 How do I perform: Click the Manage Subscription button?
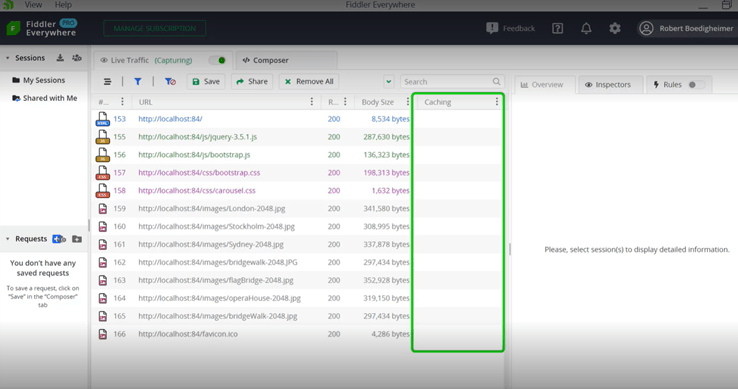(154, 28)
